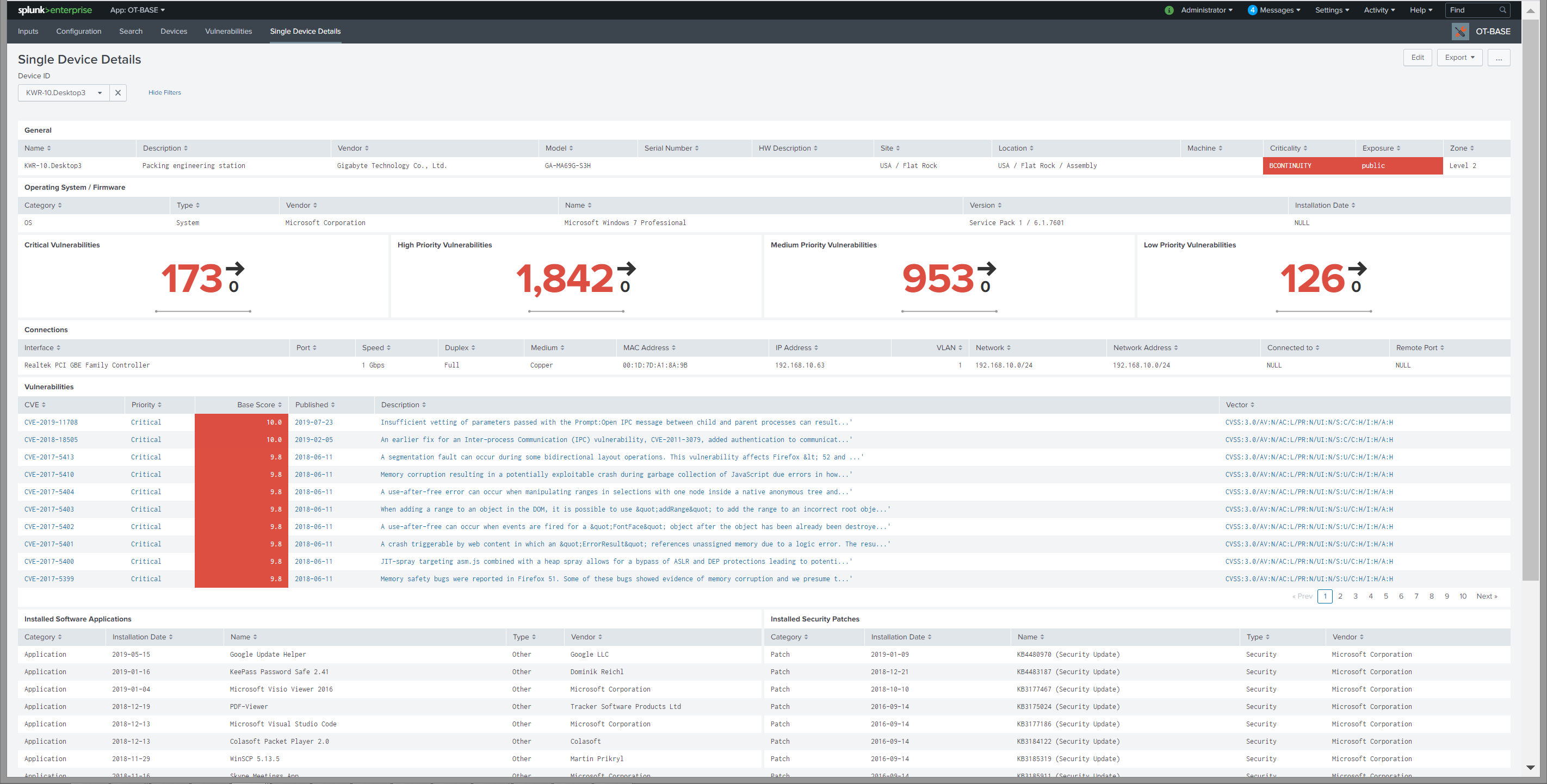Screen dimensions: 1547x784
Task: Open the more options ellipsis button
Action: point(1499,58)
